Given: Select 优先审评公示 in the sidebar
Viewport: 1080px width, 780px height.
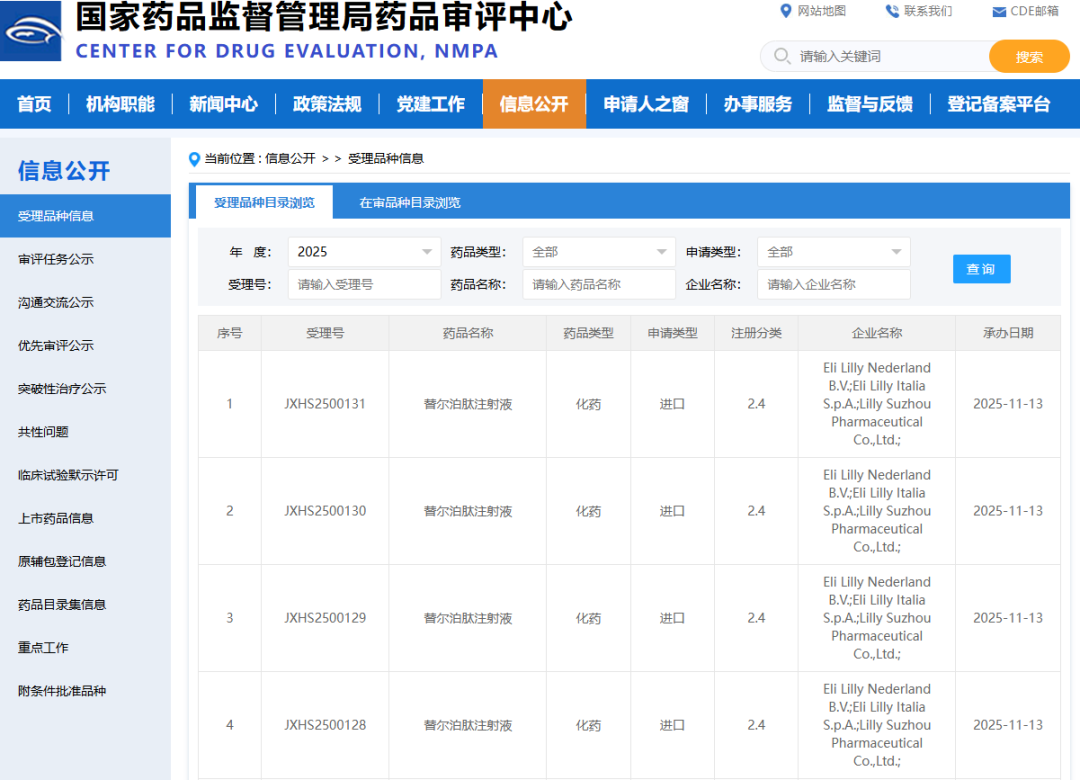Looking at the screenshot, I should pyautogui.click(x=56, y=345).
